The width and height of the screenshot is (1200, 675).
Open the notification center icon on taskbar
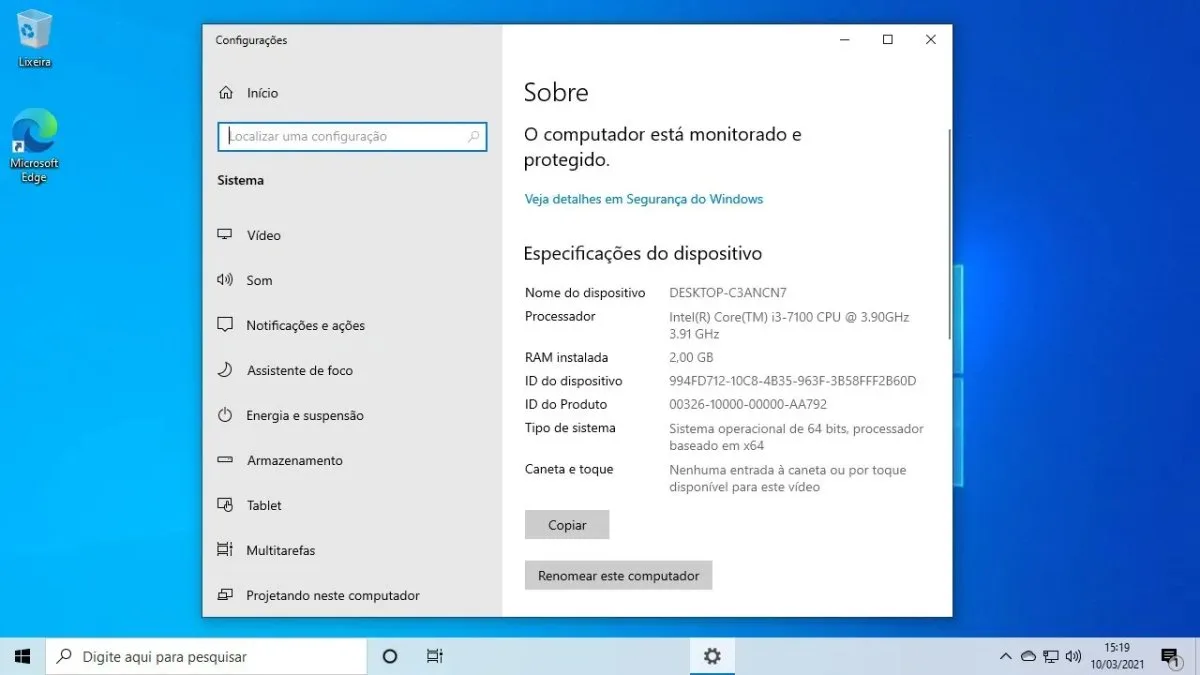(1169, 656)
